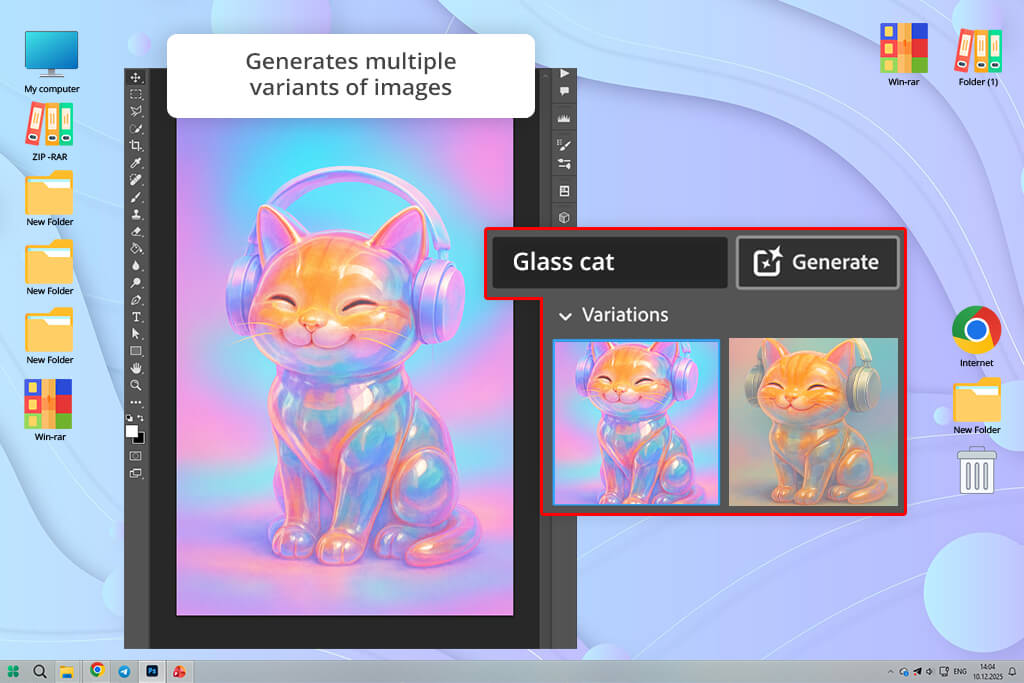
Task: Select the My computer desktop icon
Action: [x=52, y=62]
